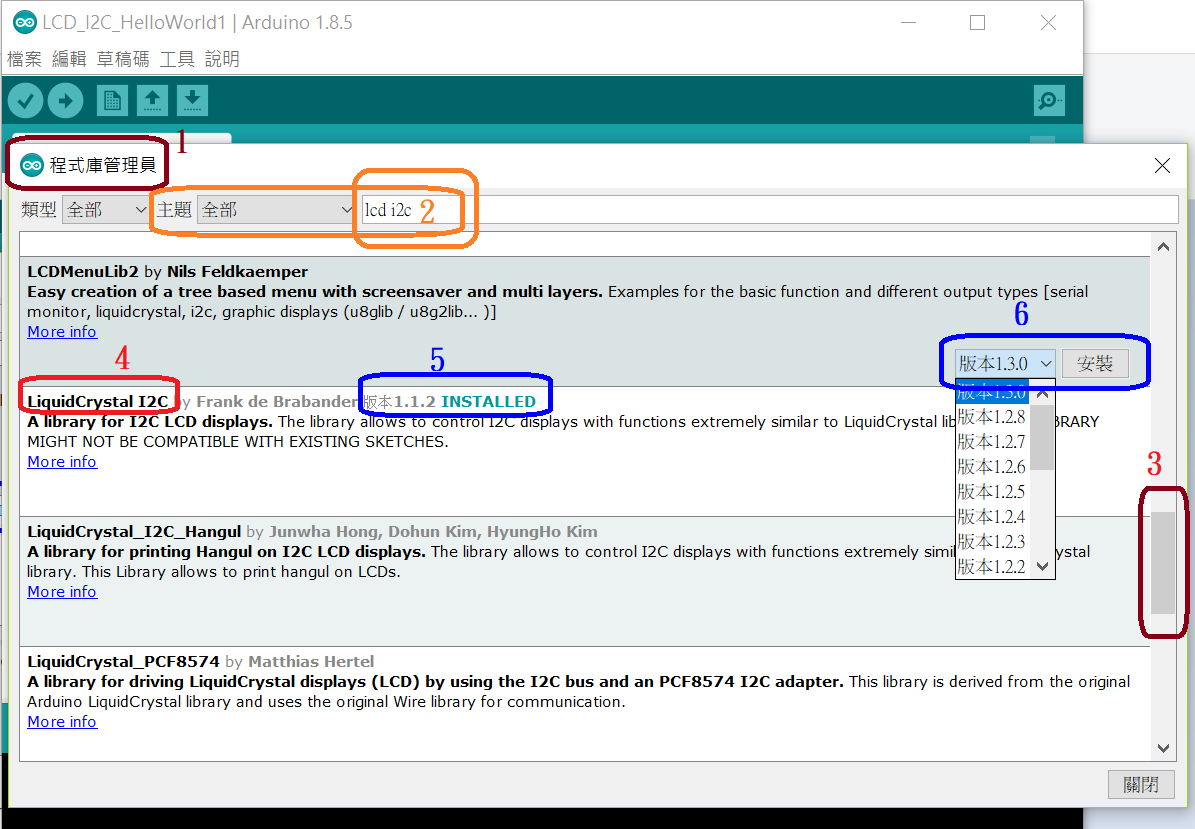Expand the 類型 type filter dropdown

click(106, 210)
